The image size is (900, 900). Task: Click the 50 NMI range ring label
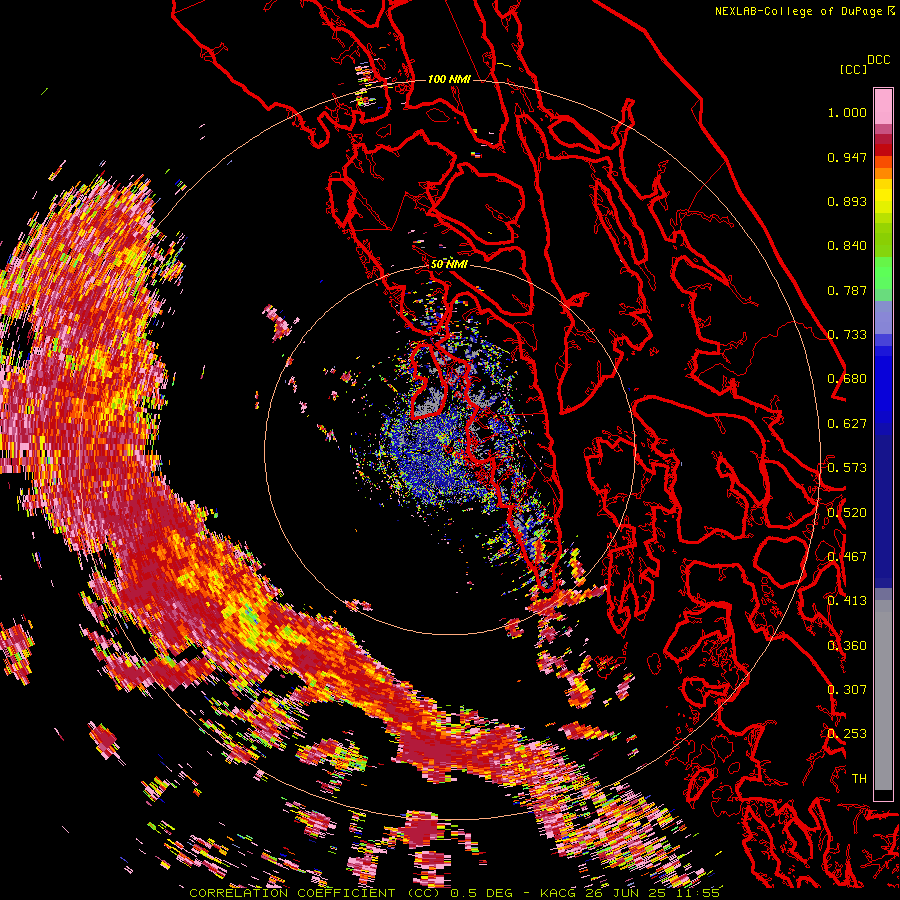449,265
